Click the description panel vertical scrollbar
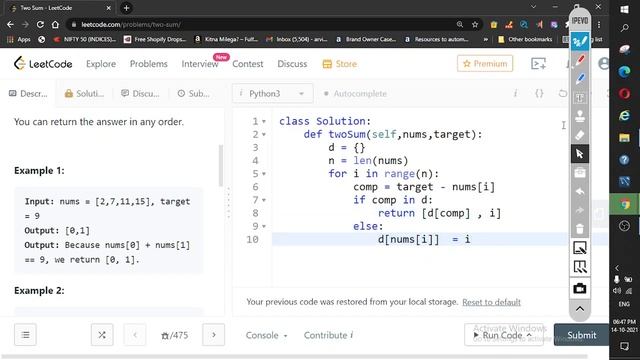640x360 pixels. tap(221, 165)
